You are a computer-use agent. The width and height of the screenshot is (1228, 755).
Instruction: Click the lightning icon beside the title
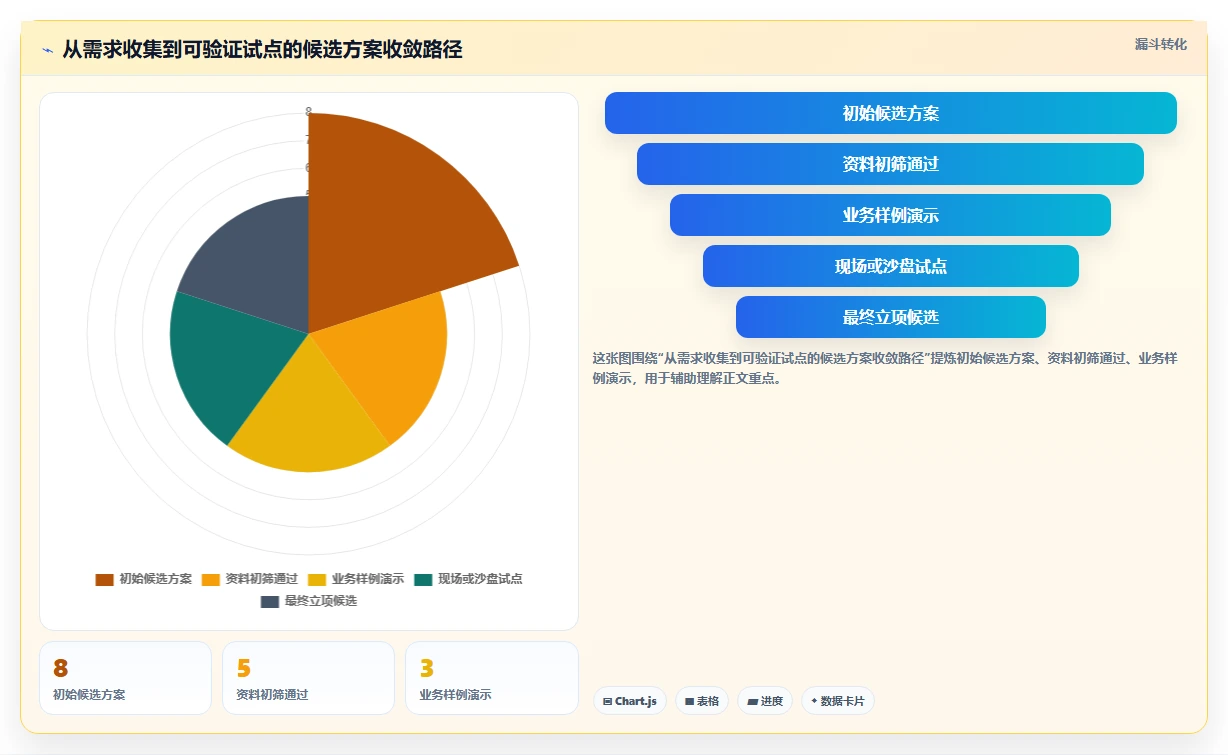click(47, 50)
